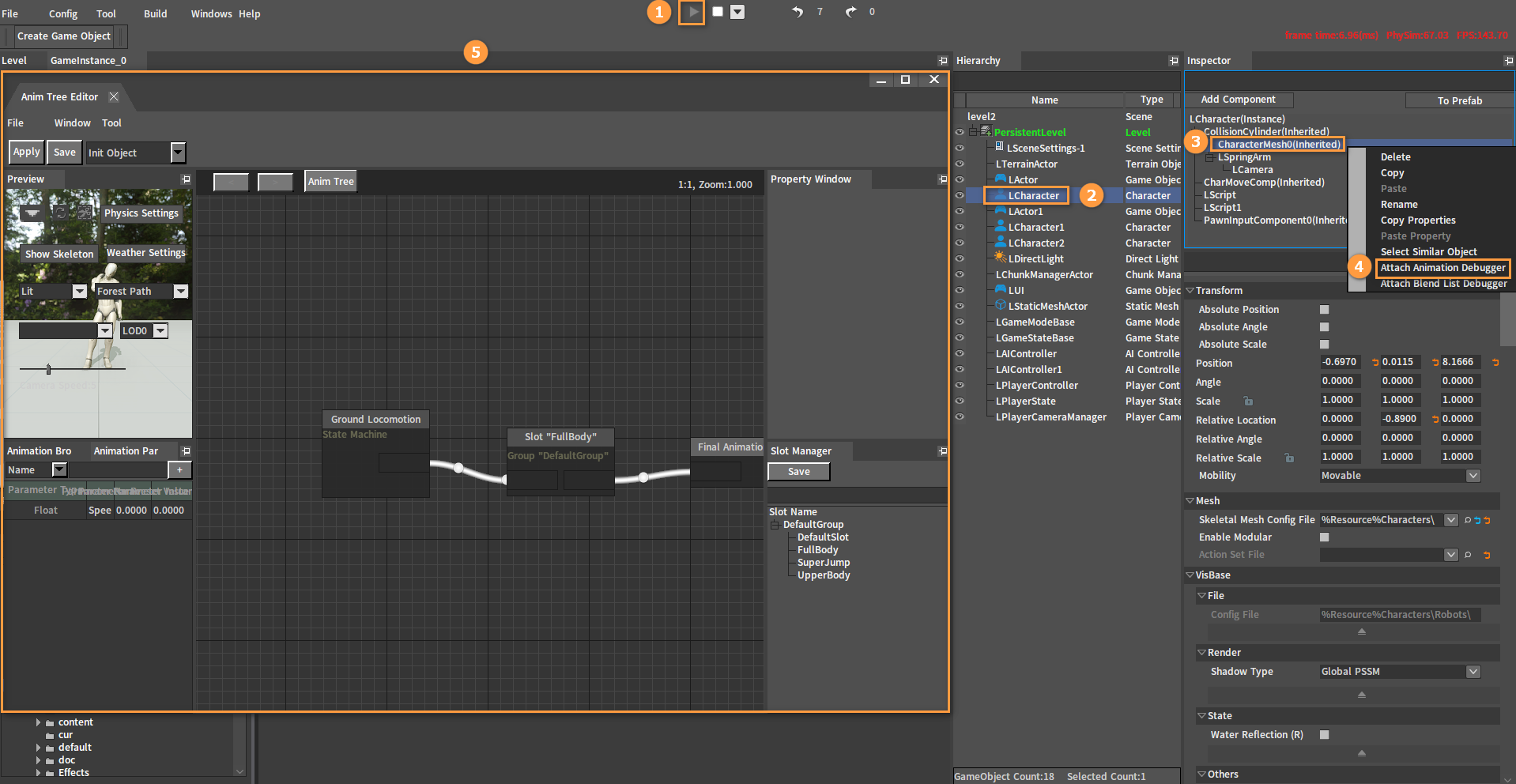Image resolution: width=1516 pixels, height=784 pixels.
Task: Open Window menu in Anim Tree Editor
Action: click(72, 122)
